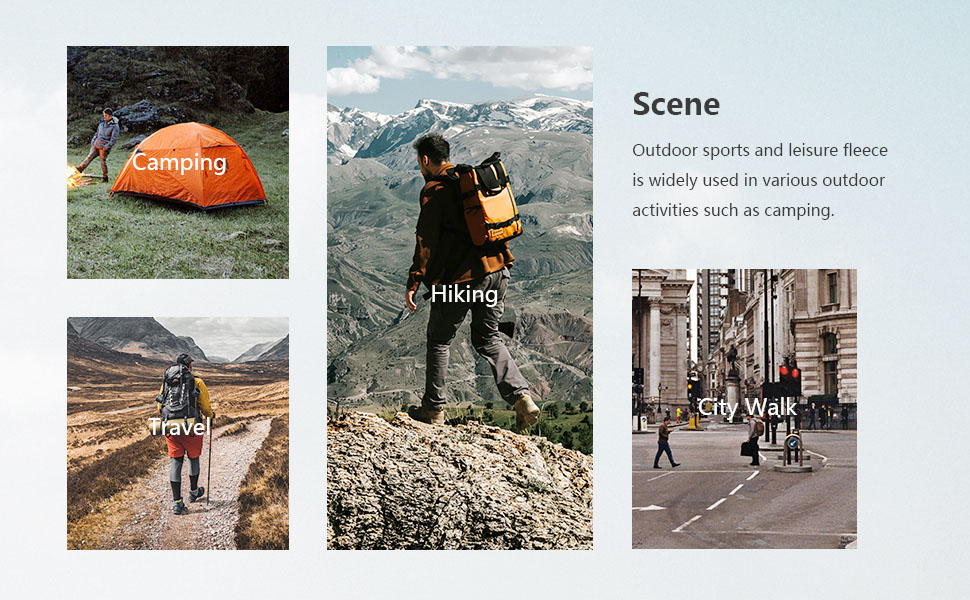970x600 pixels.
Task: Click the "Travel" label text
Action: pos(179,427)
